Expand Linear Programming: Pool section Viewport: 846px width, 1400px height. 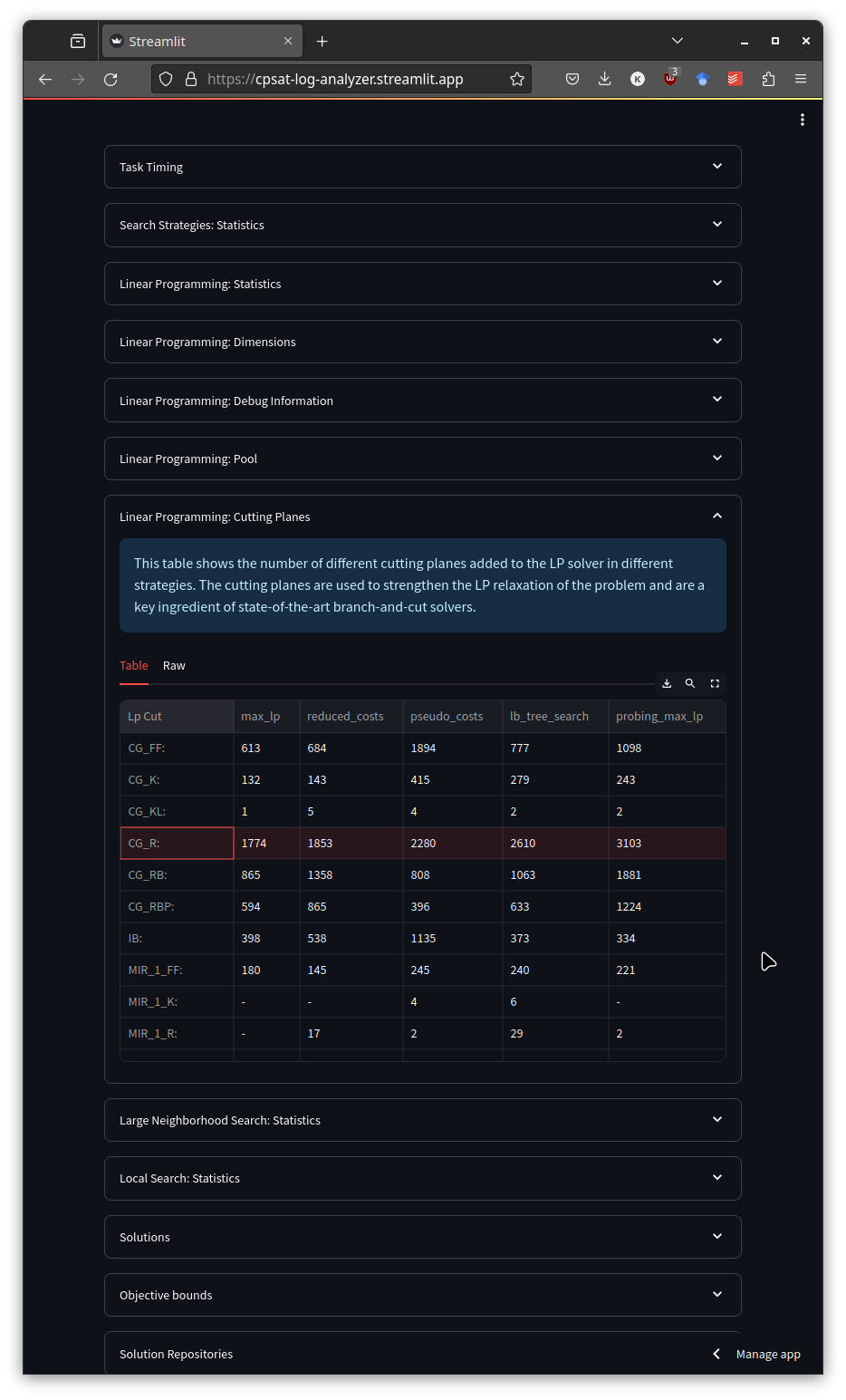tap(423, 459)
